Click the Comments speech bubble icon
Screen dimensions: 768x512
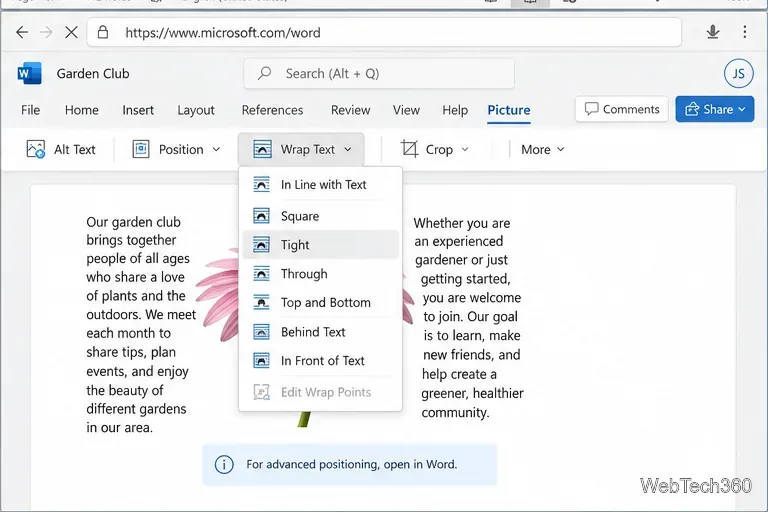pos(592,109)
